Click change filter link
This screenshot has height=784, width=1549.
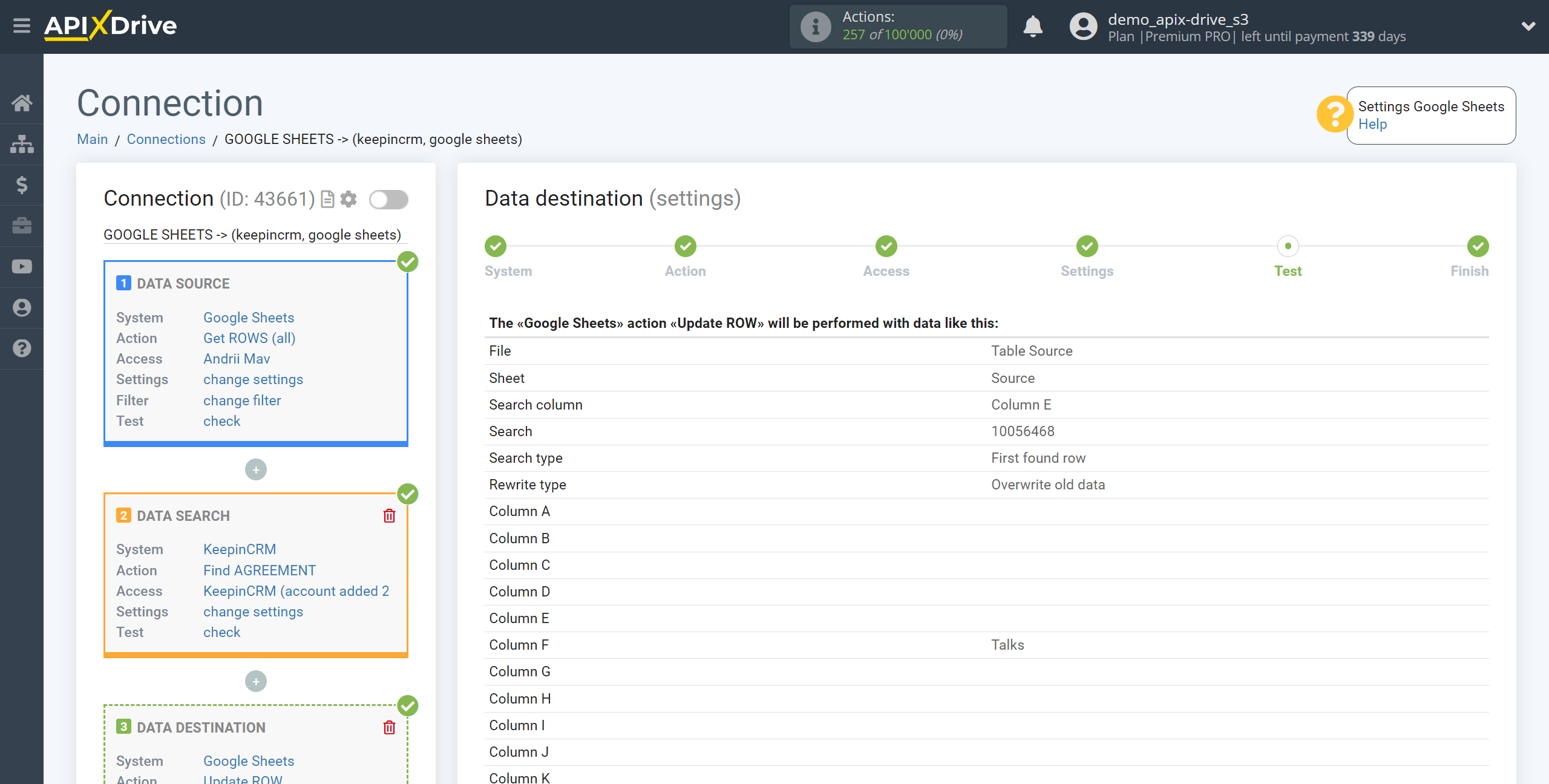tap(242, 400)
